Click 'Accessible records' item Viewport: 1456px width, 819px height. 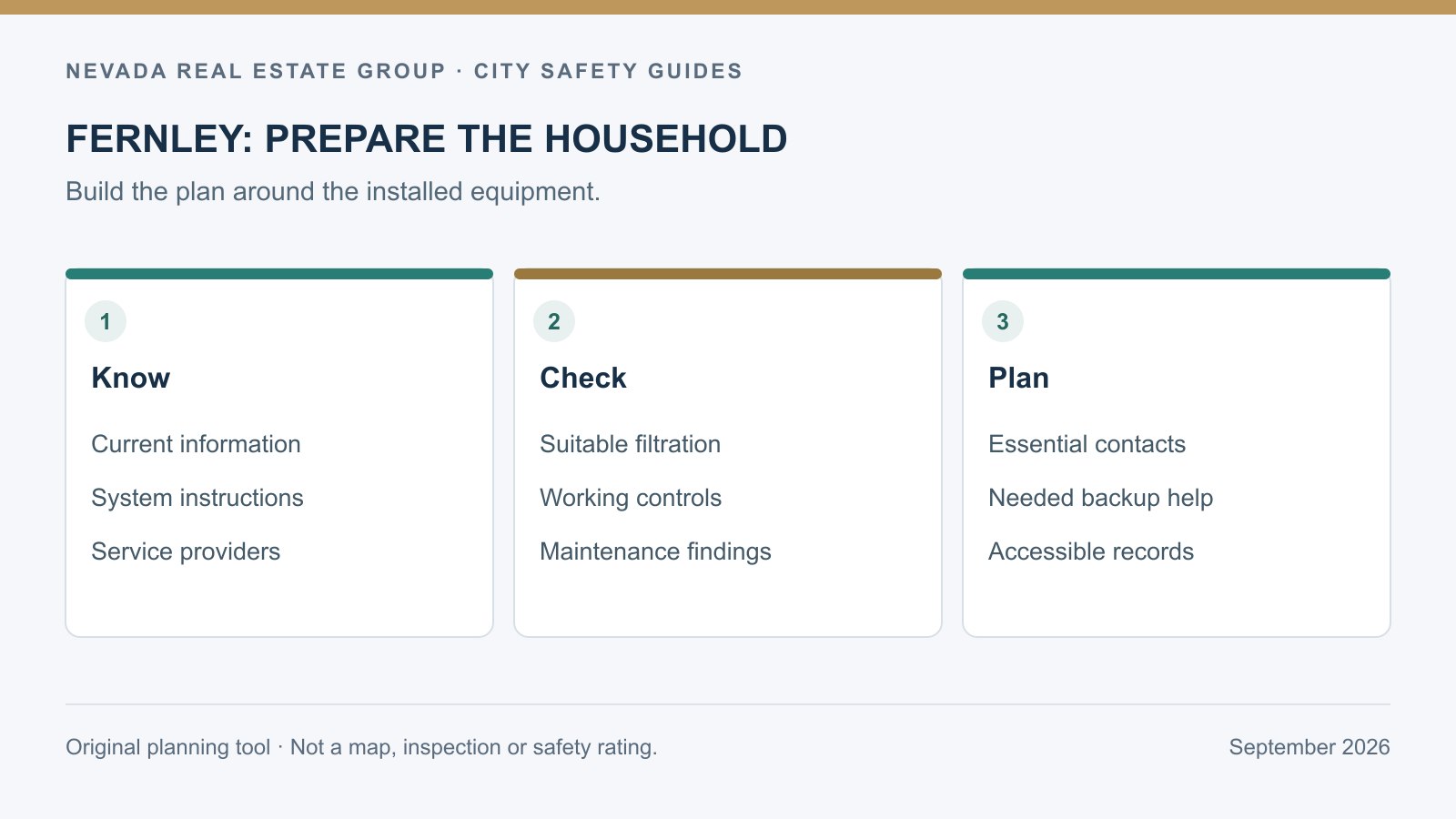[x=1091, y=551]
